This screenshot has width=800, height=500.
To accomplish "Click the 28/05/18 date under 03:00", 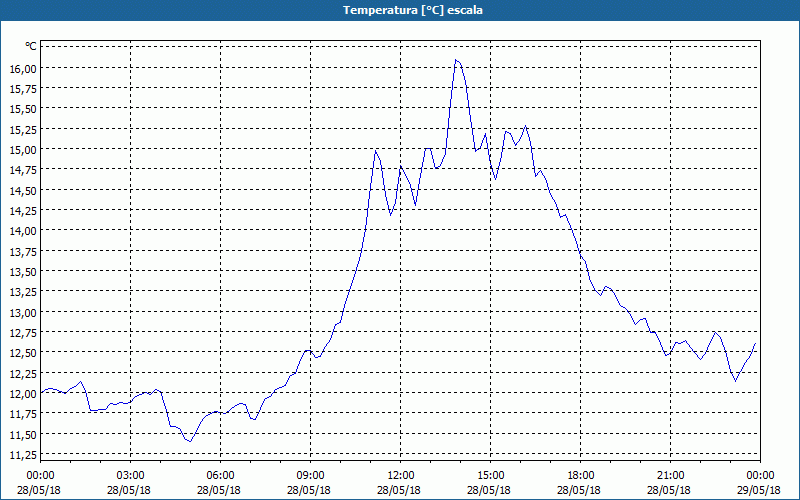I will [x=129, y=490].
